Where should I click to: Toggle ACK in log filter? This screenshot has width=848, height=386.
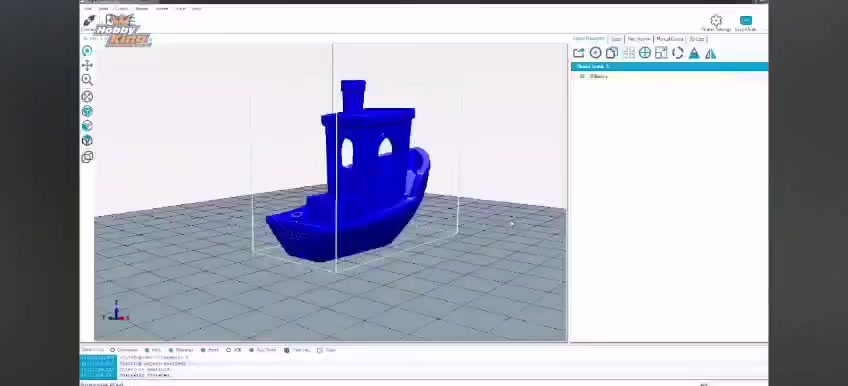[234, 350]
